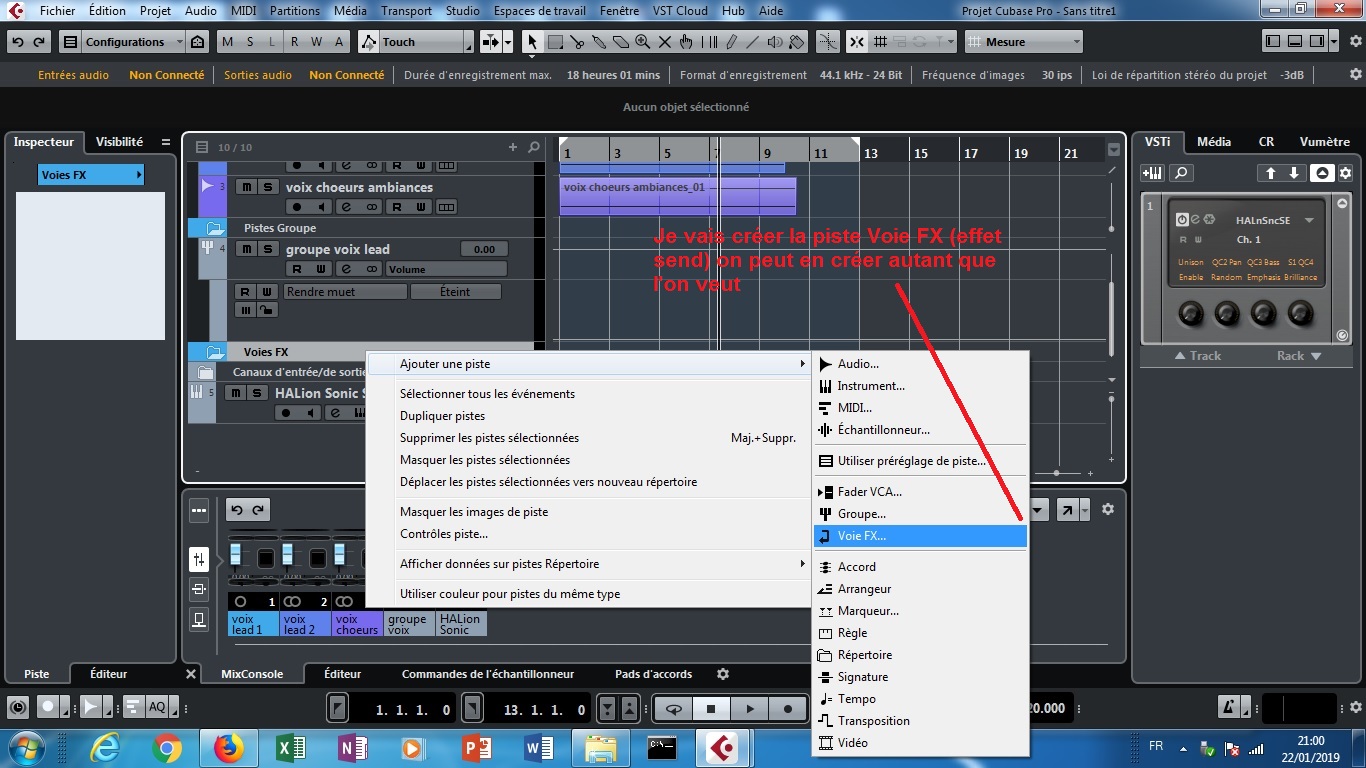Expand Afficher données sur pistes Répertoire submenu
Viewport: 1366px width, 768px height.
[x=588, y=564]
